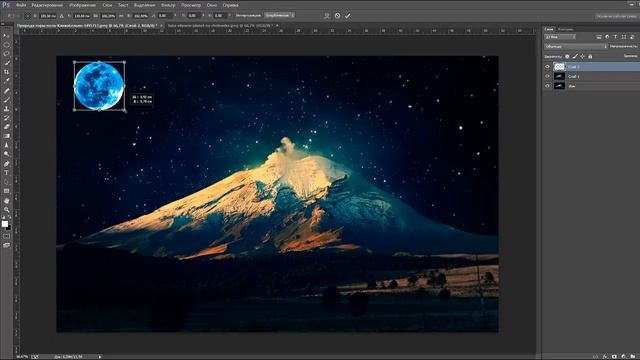Change the screen mode
The width and height of the screenshot is (640, 360).
7,245
